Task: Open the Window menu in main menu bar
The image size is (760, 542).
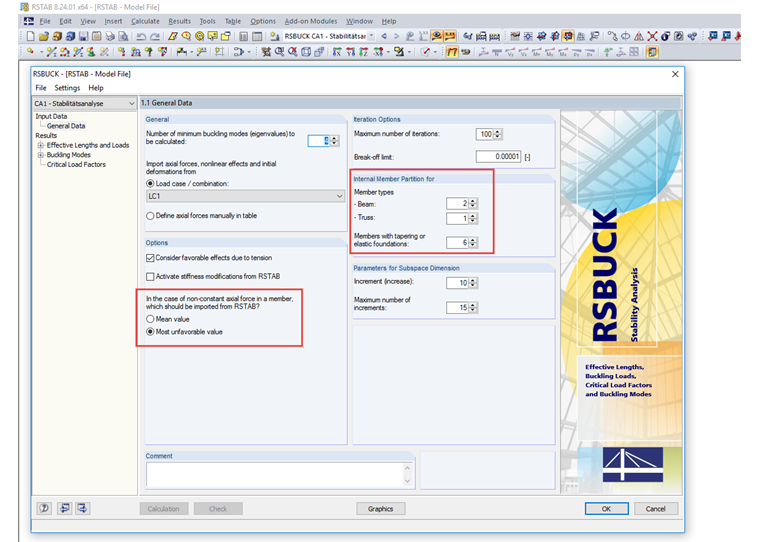Action: click(359, 21)
